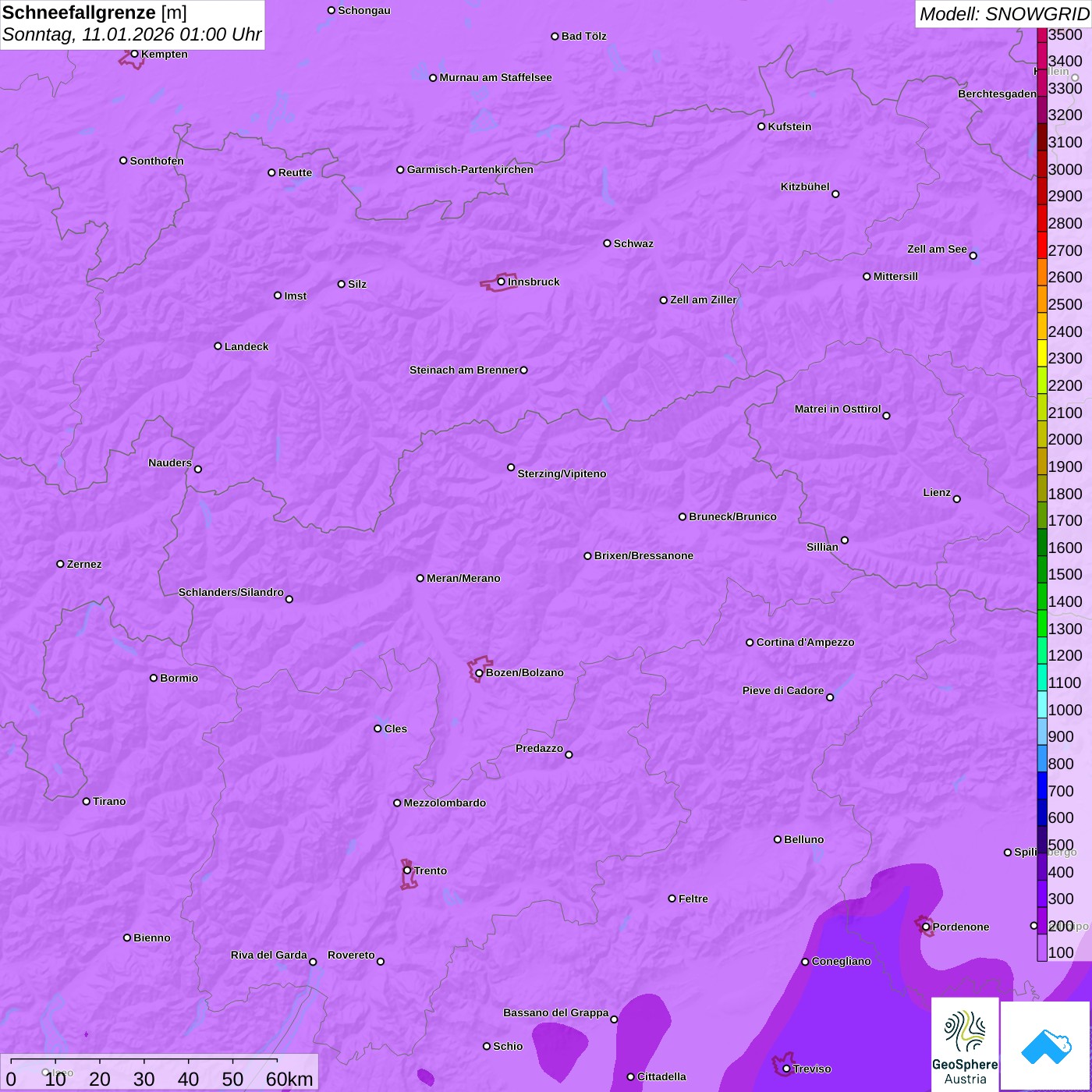Click the Sonthofen label
The height and width of the screenshot is (1092, 1092).
pos(157,161)
